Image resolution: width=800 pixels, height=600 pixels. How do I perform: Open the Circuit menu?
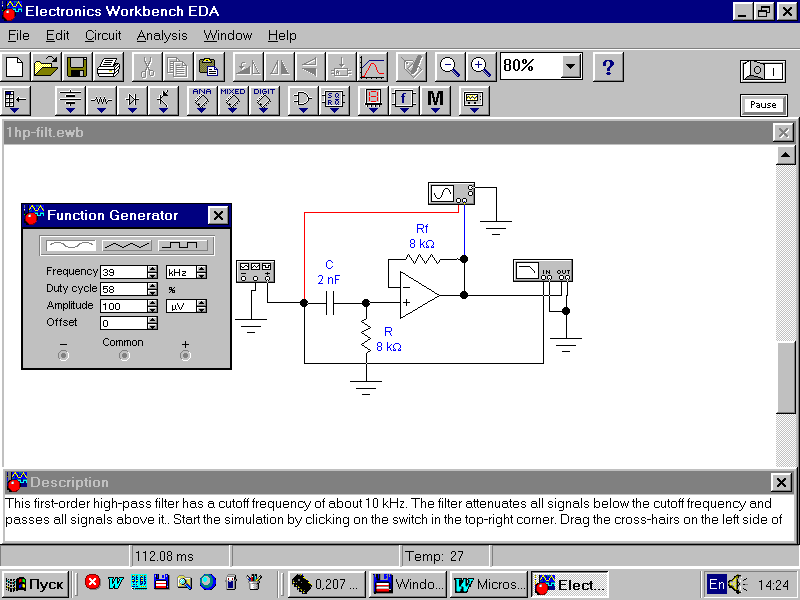click(103, 36)
